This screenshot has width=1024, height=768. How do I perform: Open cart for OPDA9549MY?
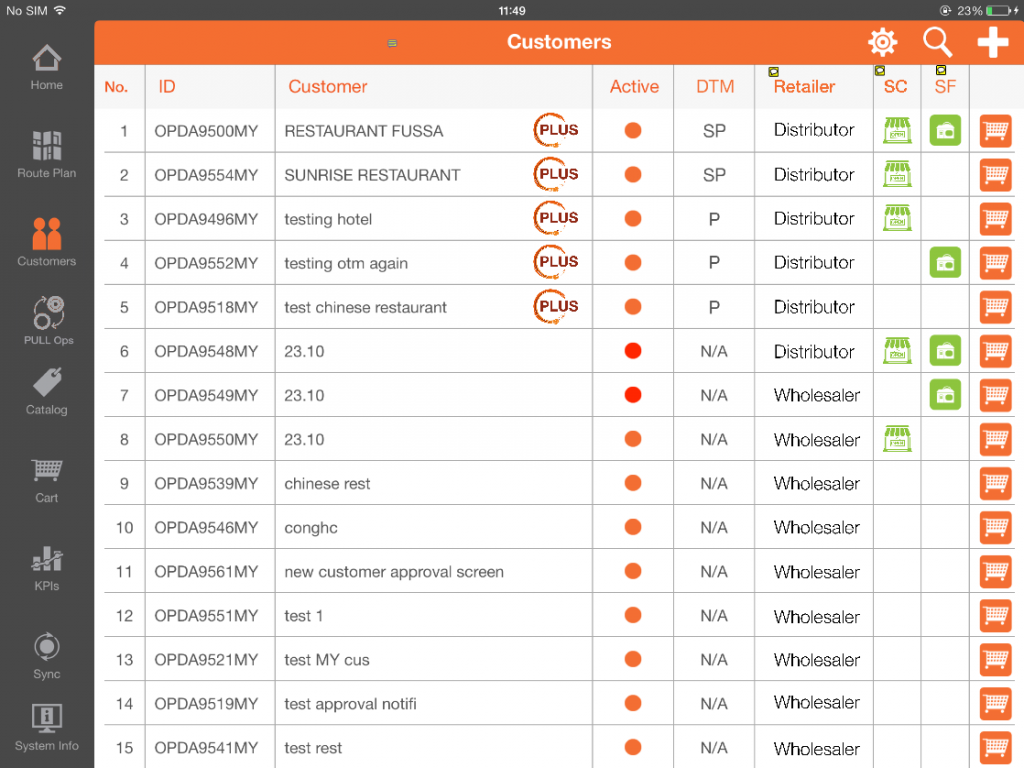coord(995,395)
